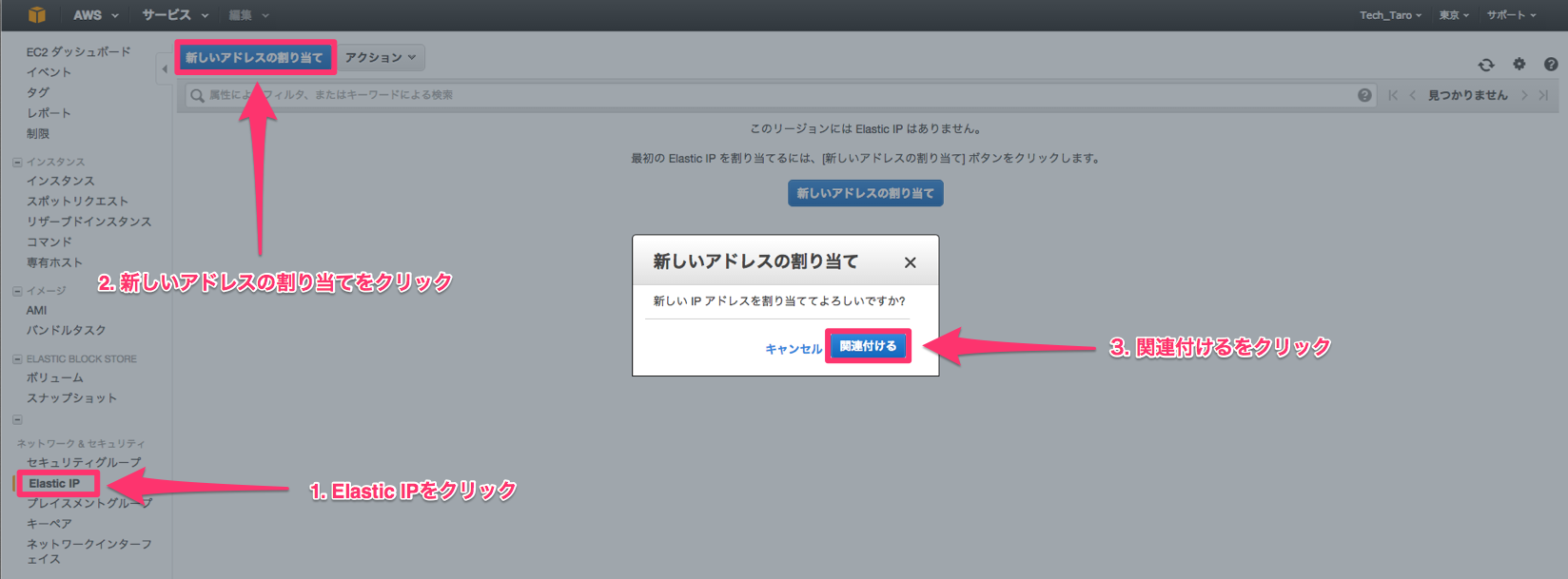This screenshot has width=1568, height=579.
Task: Collapse the ELASTIC BLOCK STORE section
Action: 17,359
